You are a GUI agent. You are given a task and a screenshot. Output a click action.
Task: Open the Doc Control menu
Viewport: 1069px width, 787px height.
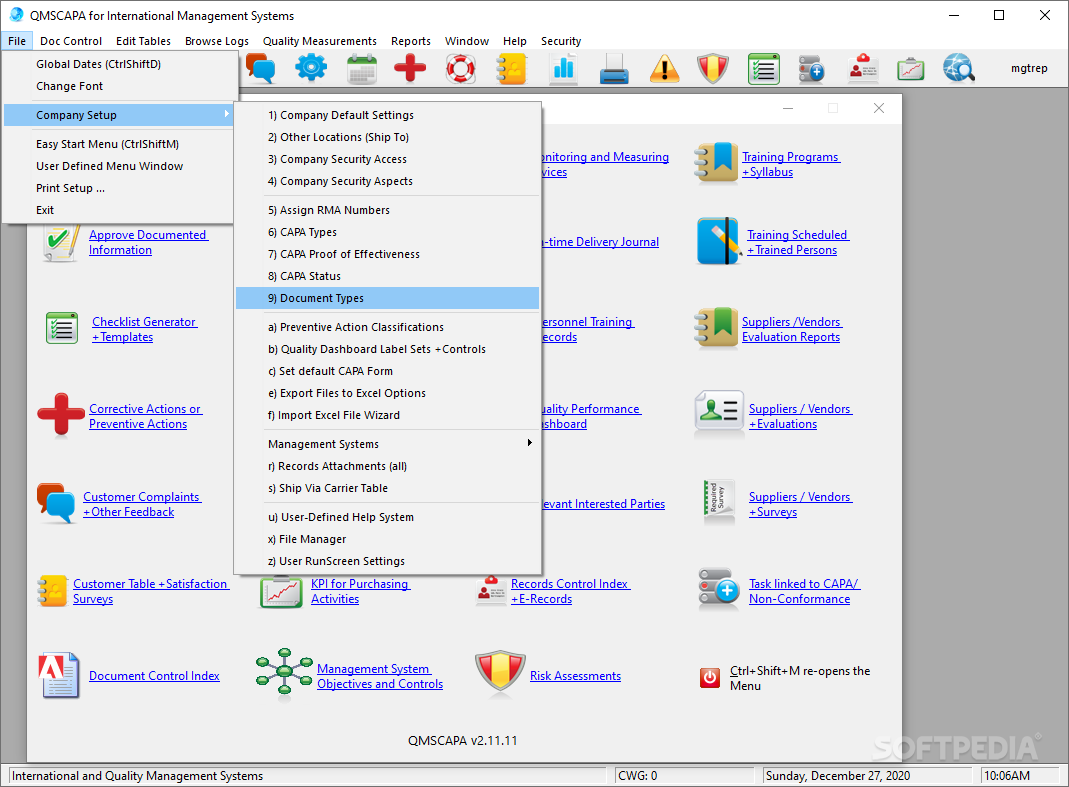pos(71,41)
